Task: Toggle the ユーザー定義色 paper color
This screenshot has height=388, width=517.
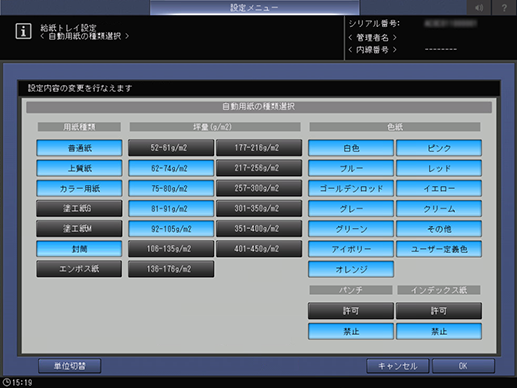Action: point(439,249)
